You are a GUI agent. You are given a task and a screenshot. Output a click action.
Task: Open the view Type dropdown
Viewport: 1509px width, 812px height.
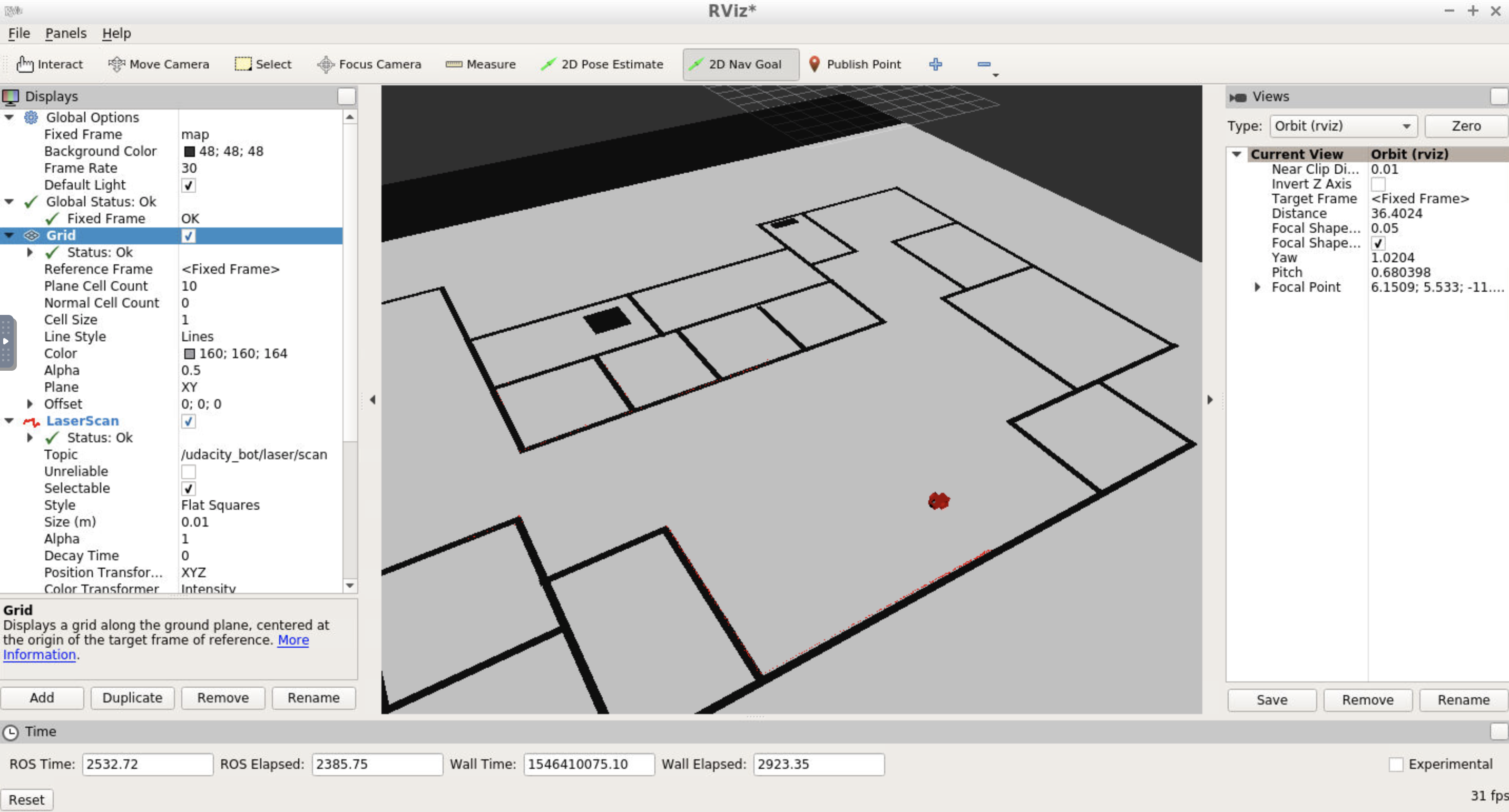point(1343,126)
